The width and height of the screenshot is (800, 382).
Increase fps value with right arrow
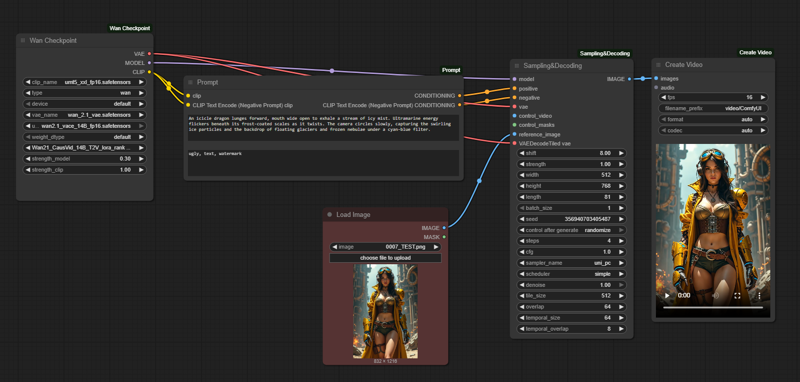pyautogui.click(x=763, y=97)
